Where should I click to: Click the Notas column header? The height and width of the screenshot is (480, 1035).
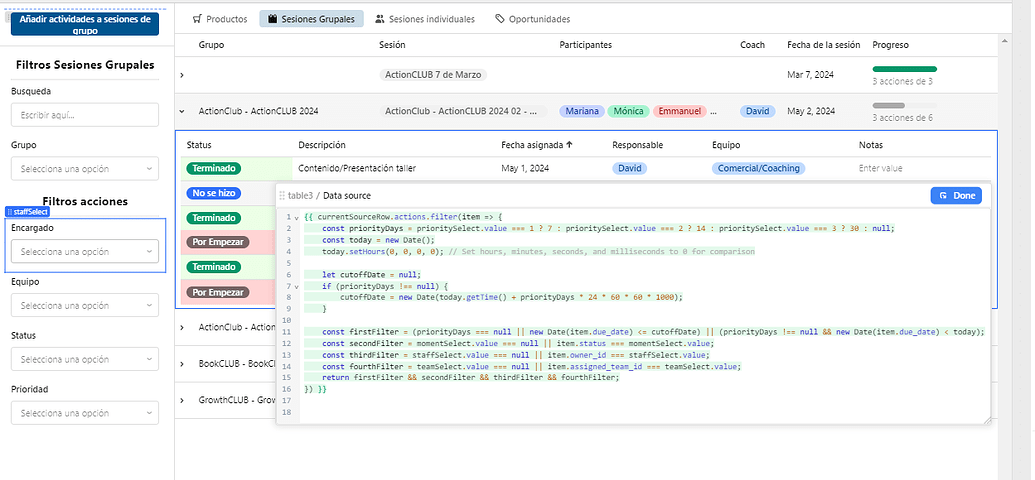(x=870, y=145)
